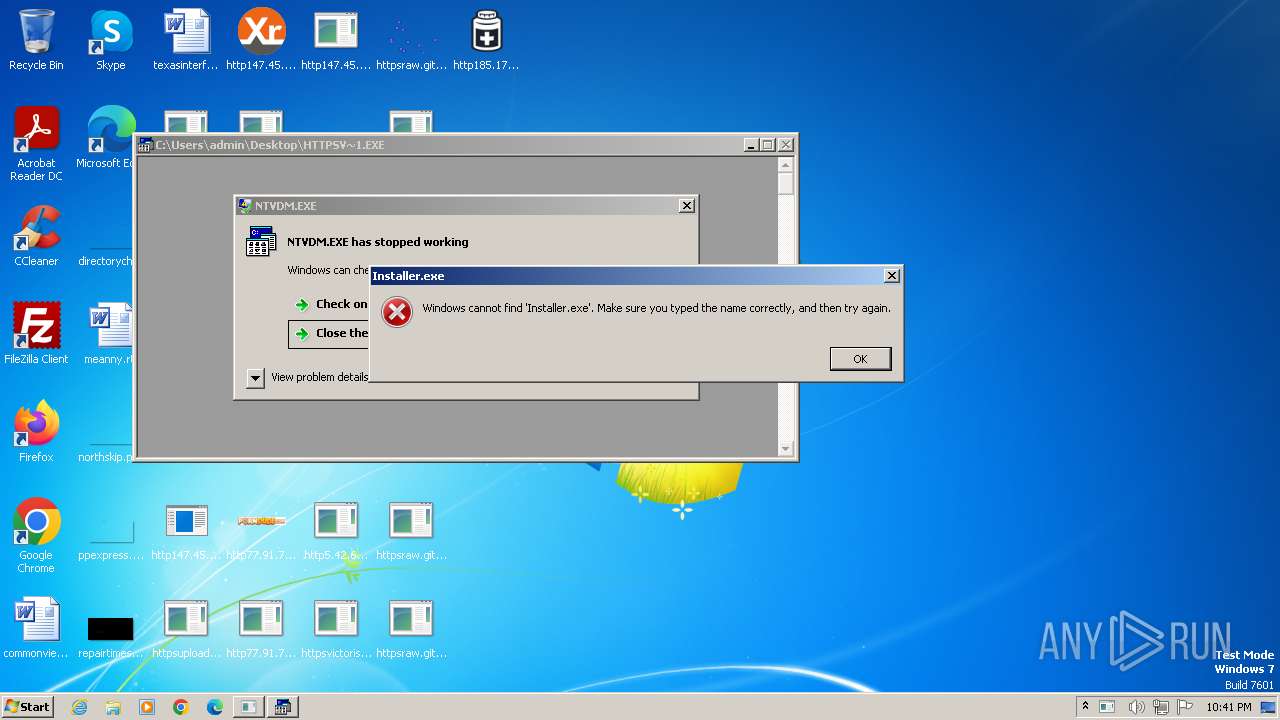Open the Recycle Bin desktop icon

[x=36, y=40]
